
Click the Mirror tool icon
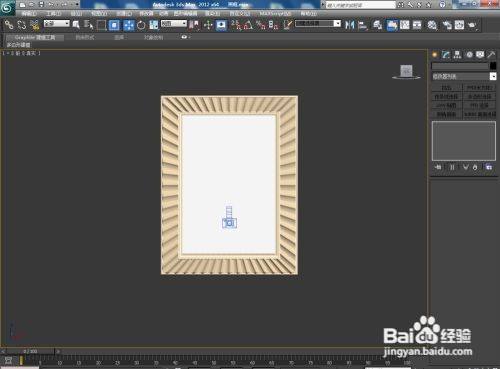349,25
